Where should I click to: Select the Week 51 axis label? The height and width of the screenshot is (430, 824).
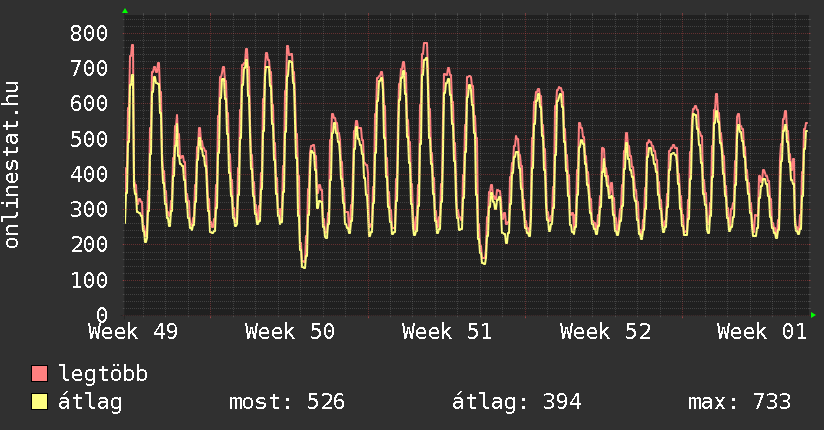[x=447, y=332]
